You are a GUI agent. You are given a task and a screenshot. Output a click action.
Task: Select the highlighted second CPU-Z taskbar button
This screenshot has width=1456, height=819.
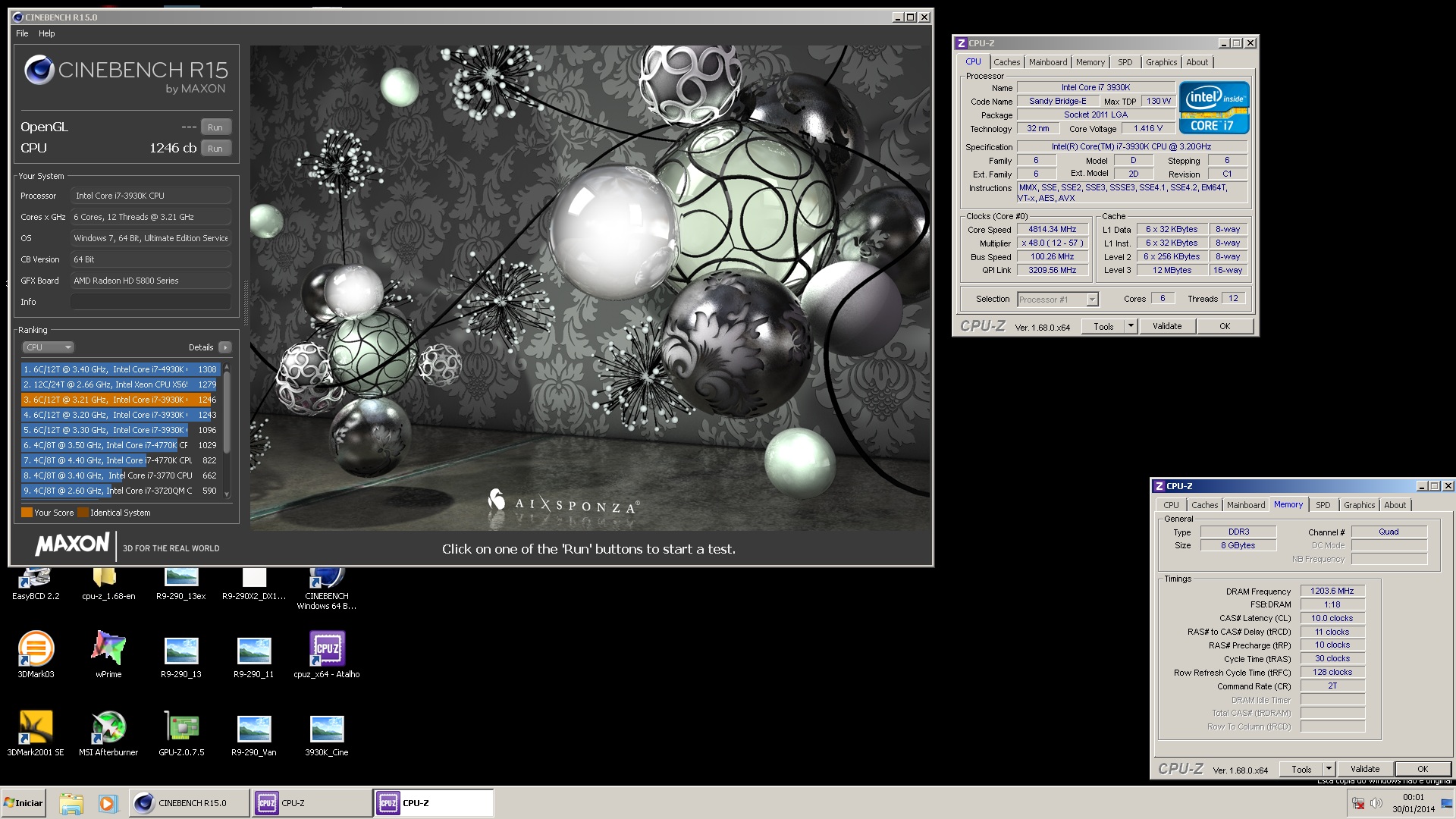tap(433, 803)
